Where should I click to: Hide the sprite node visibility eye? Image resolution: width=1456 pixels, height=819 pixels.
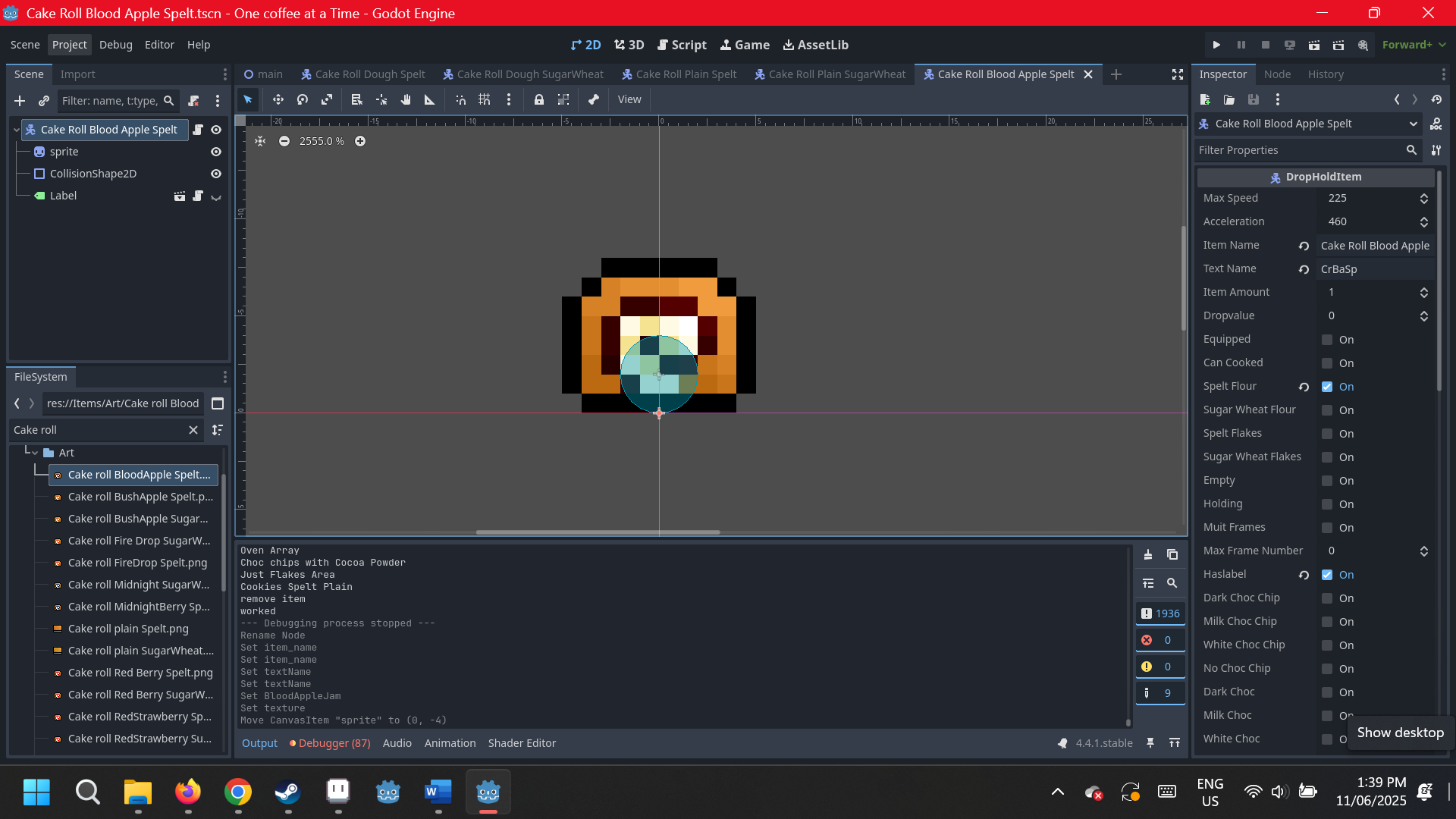click(x=216, y=152)
